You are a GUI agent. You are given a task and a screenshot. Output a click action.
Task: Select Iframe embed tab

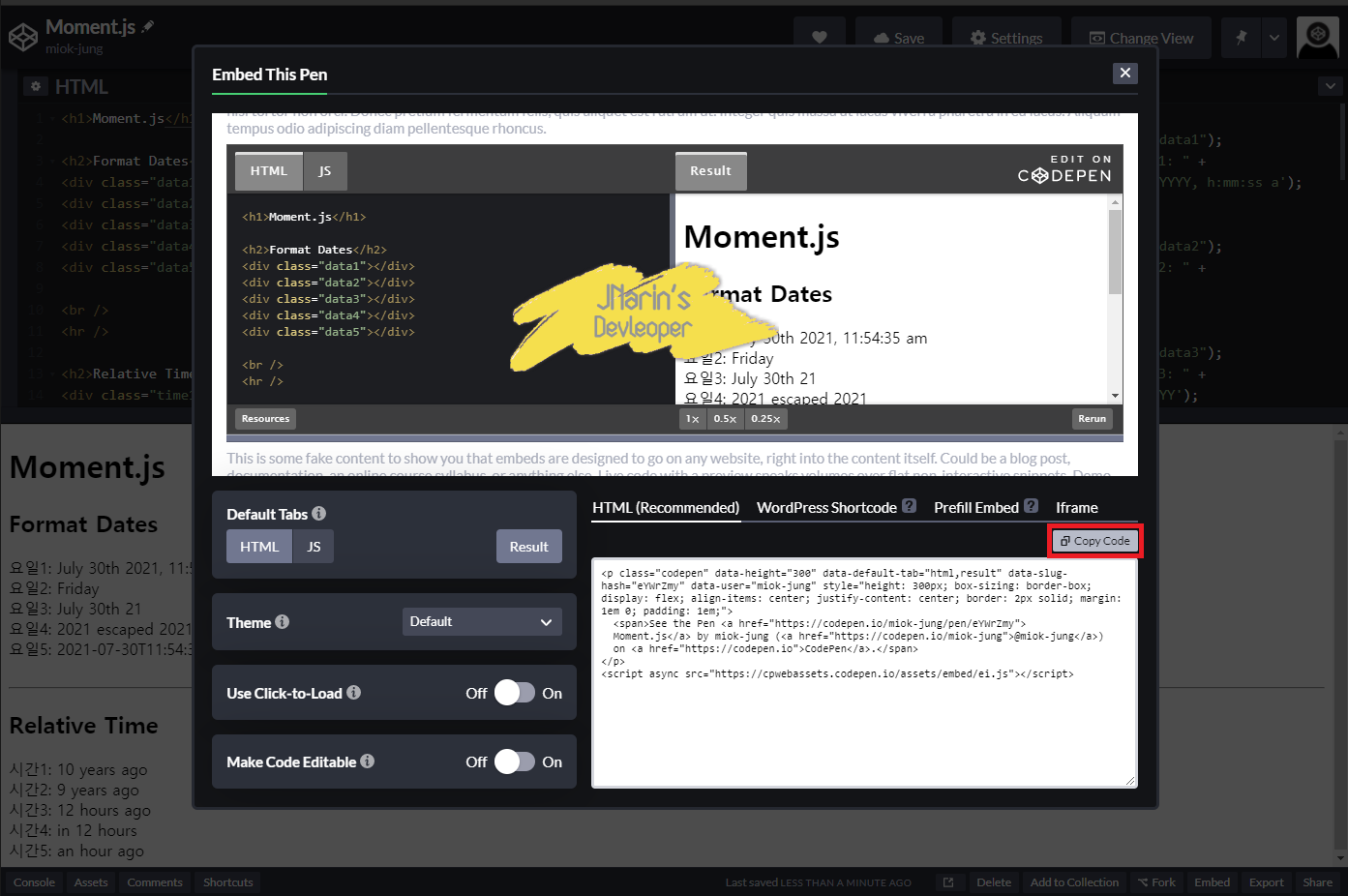pos(1076,508)
